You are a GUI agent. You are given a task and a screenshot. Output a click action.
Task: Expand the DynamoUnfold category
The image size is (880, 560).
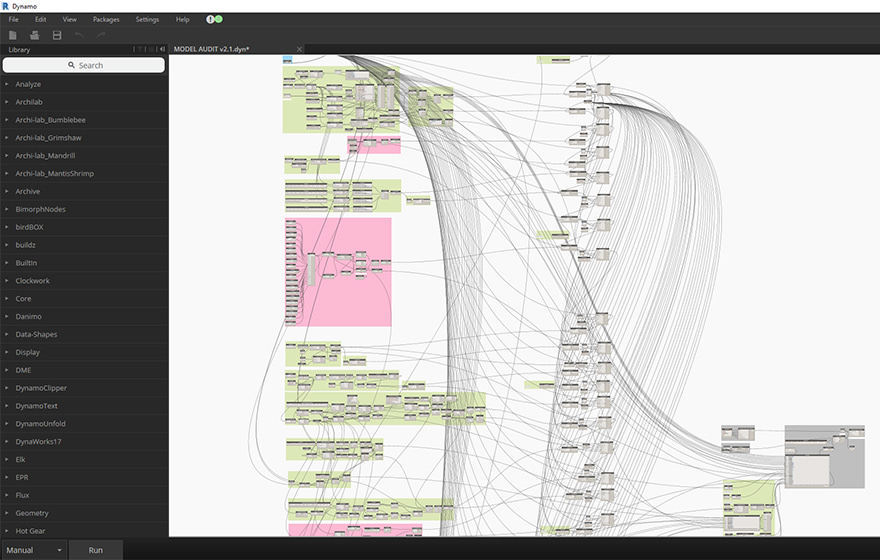[84, 424]
